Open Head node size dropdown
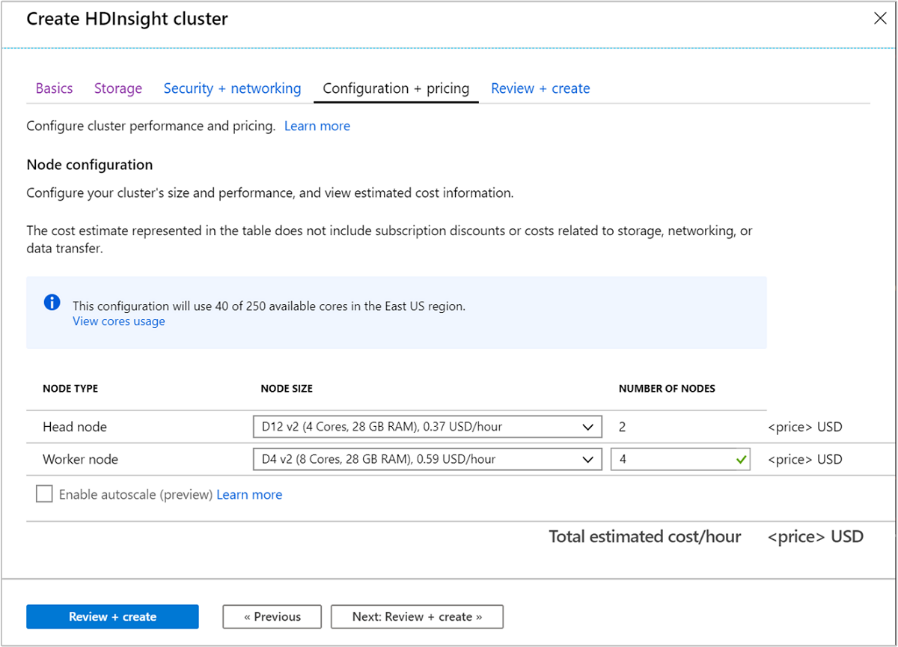898x647 pixels. 427,427
